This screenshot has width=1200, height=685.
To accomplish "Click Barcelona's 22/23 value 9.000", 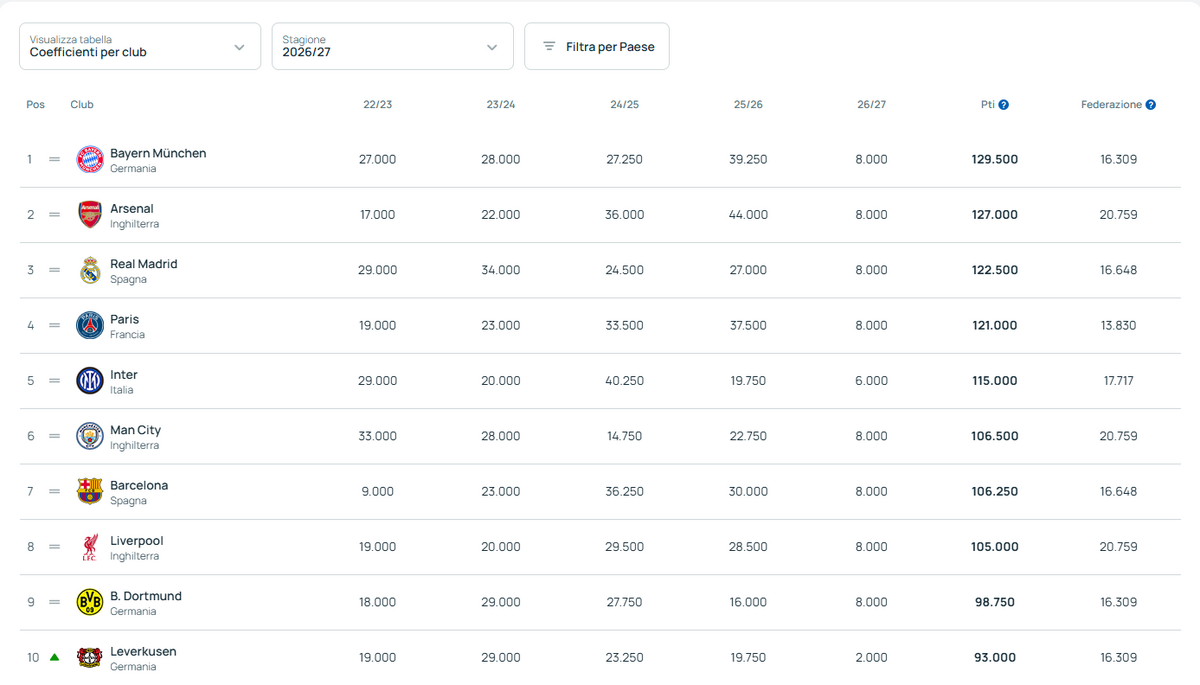I will (x=377, y=491).
